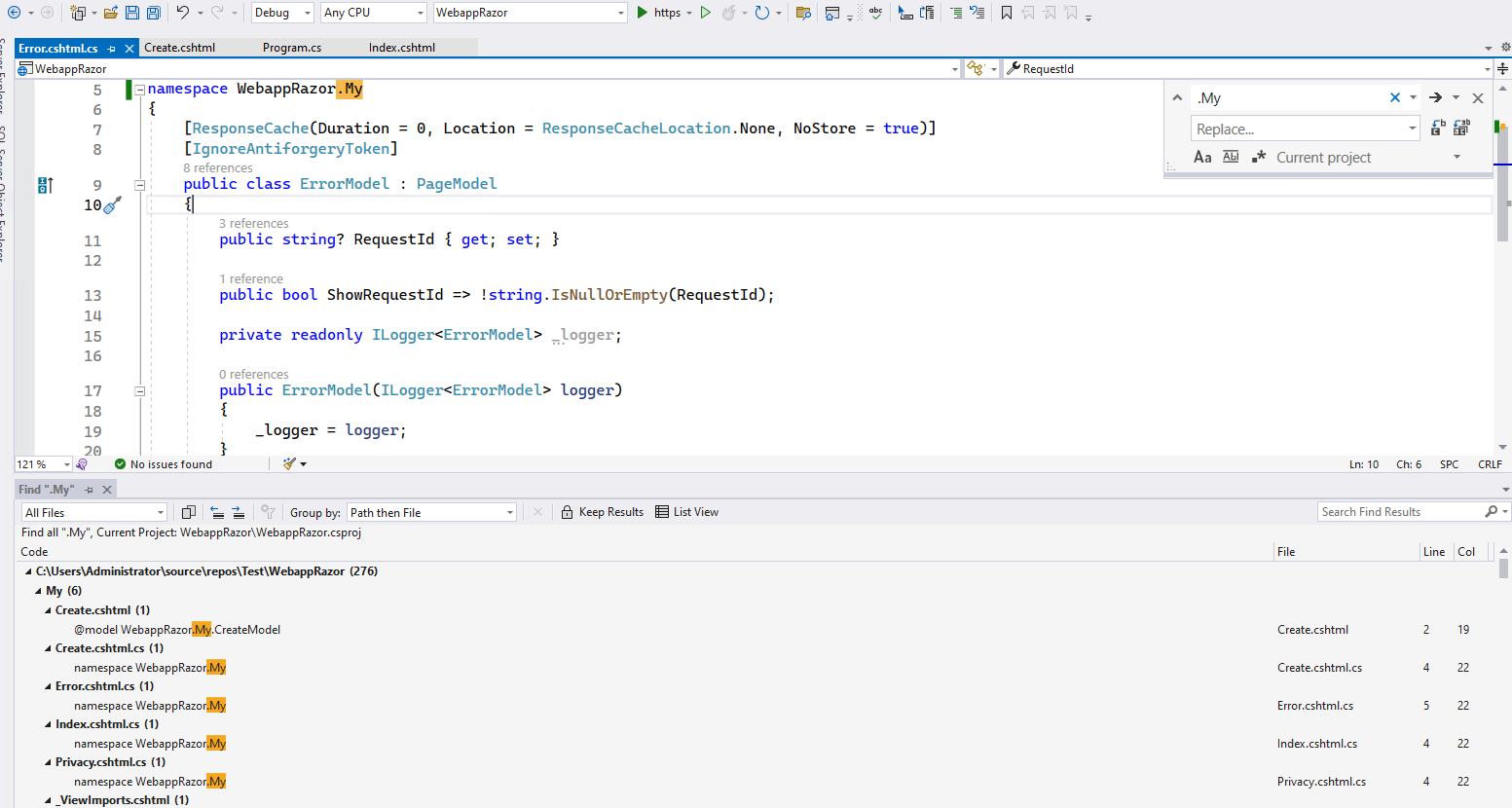
Task: Click the Find next arrow
Action: 1435,97
